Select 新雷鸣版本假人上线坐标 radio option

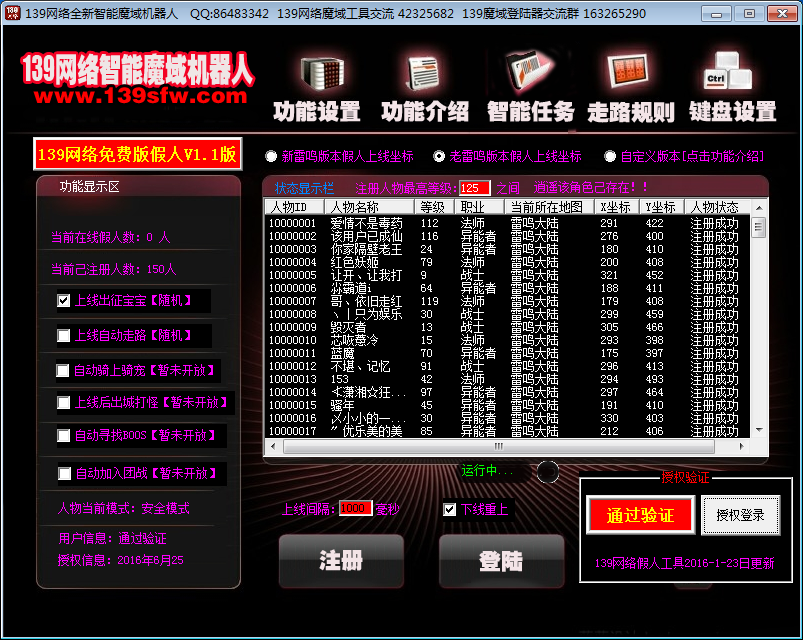pyautogui.click(x=271, y=157)
